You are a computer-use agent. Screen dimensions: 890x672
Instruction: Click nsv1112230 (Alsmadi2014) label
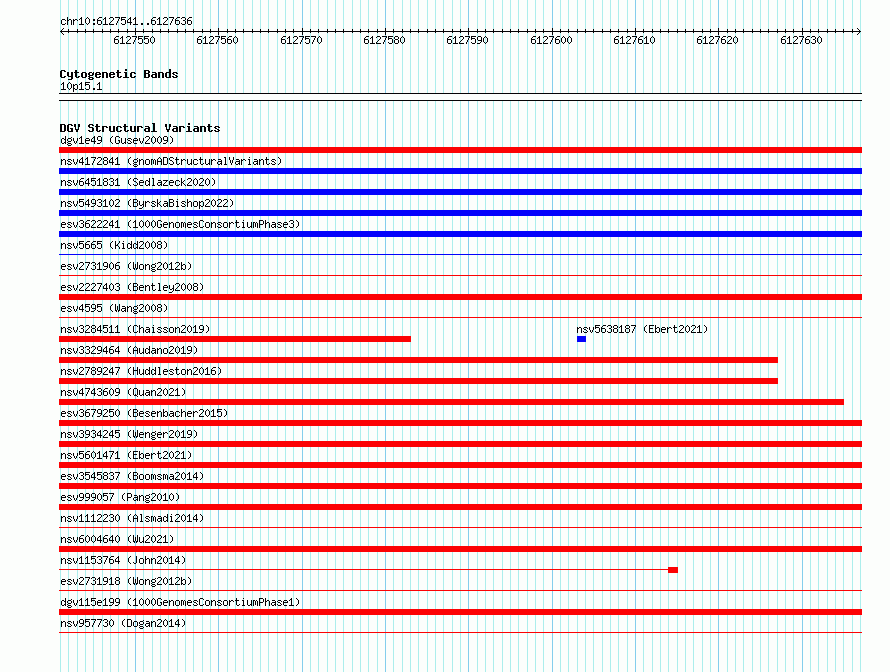coord(132,518)
